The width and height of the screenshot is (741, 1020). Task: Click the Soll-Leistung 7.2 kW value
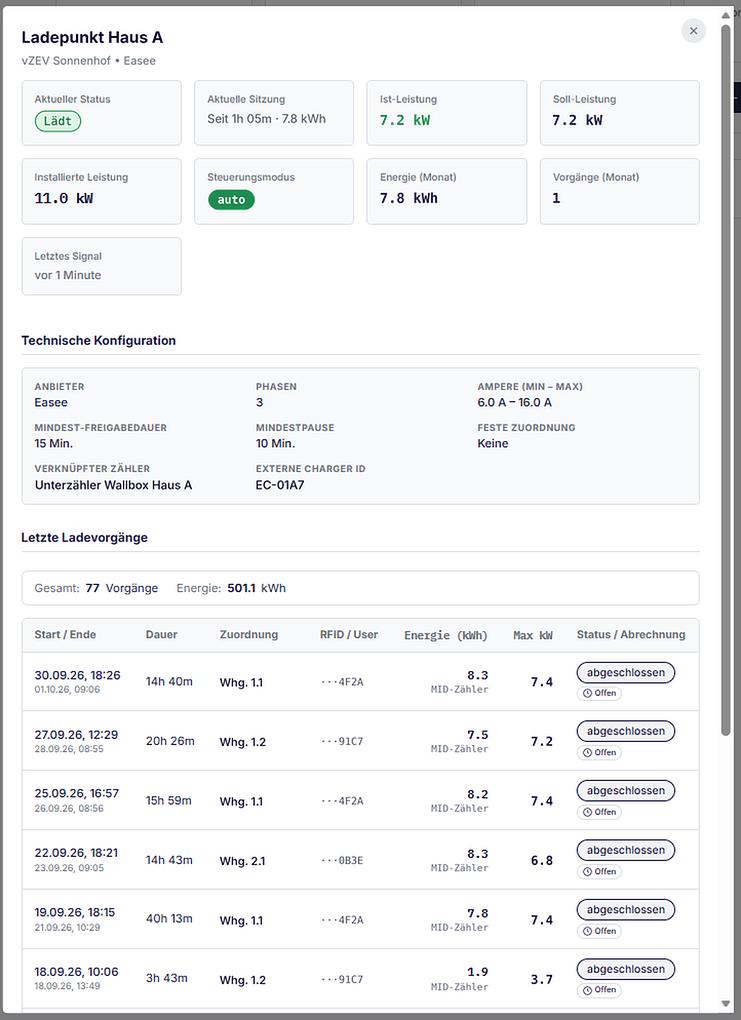click(577, 120)
